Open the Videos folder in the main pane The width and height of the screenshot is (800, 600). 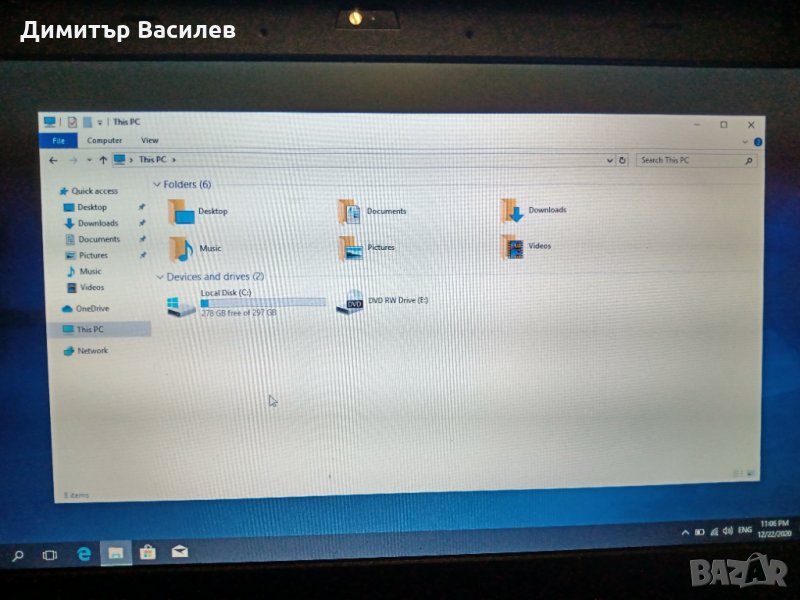tap(512, 247)
